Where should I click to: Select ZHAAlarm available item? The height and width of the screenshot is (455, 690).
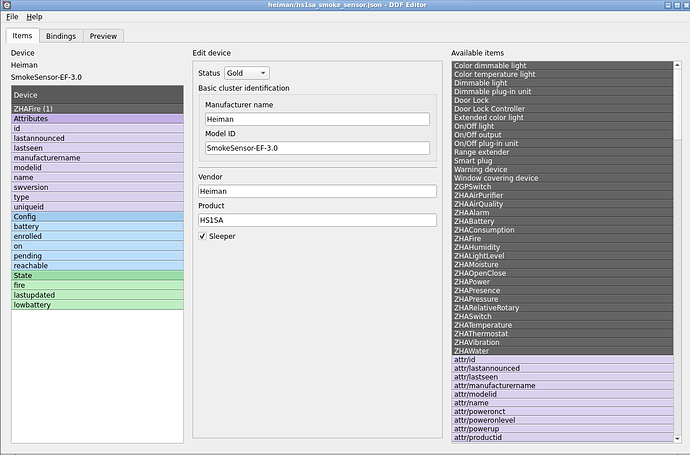(562, 213)
